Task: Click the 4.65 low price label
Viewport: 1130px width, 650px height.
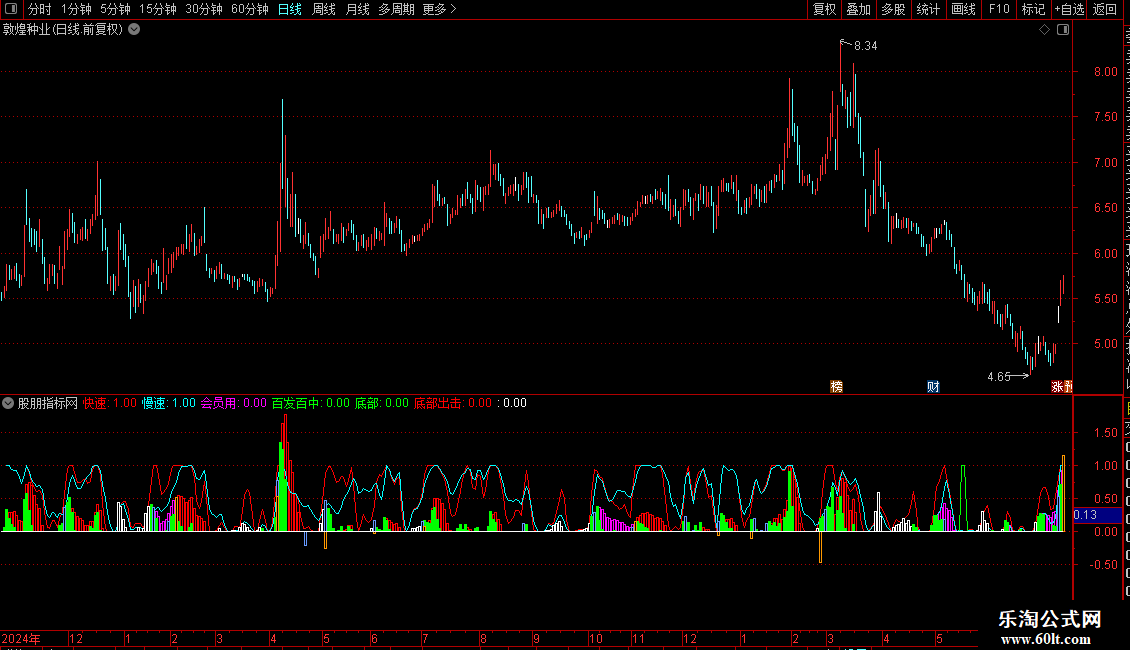Action: point(999,377)
